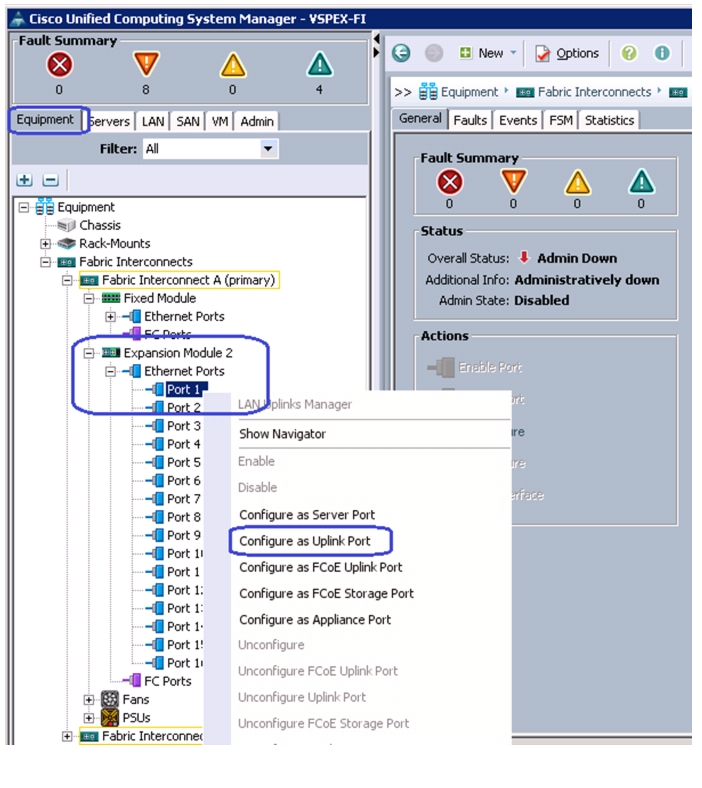Image resolution: width=702 pixels, height=788 pixels.
Task: Click the PSUs icon in tree
Action: coord(110,718)
